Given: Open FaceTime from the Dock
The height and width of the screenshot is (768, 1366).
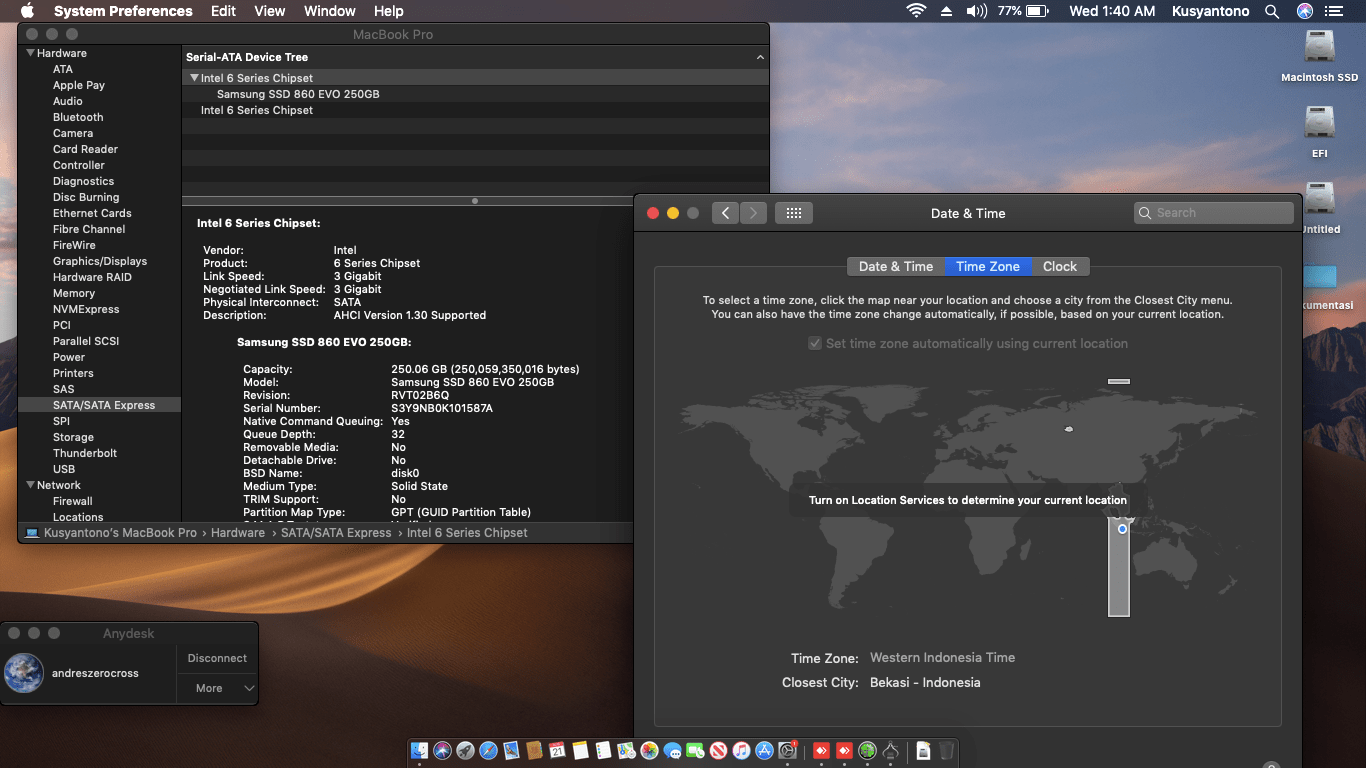Looking at the screenshot, I should 695,750.
